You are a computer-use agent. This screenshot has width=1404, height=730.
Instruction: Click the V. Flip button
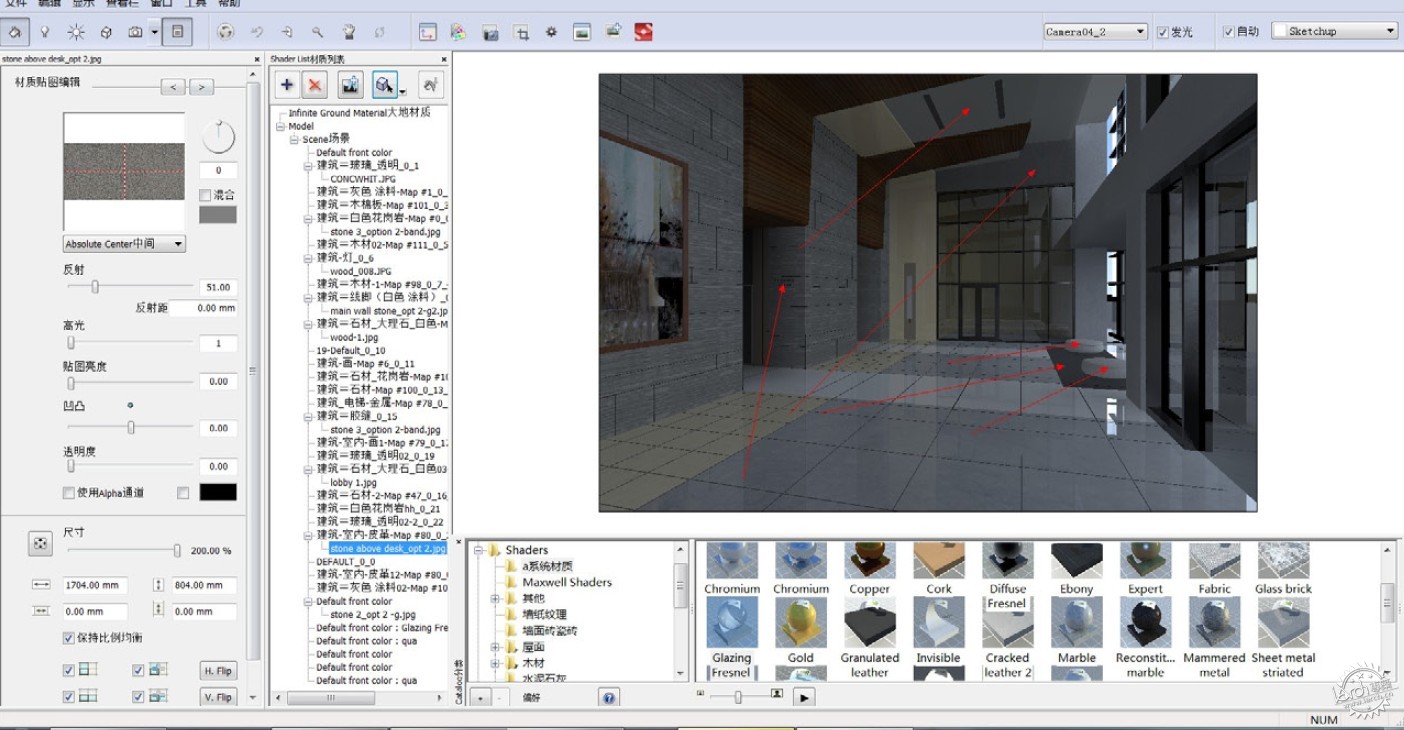tap(218, 697)
